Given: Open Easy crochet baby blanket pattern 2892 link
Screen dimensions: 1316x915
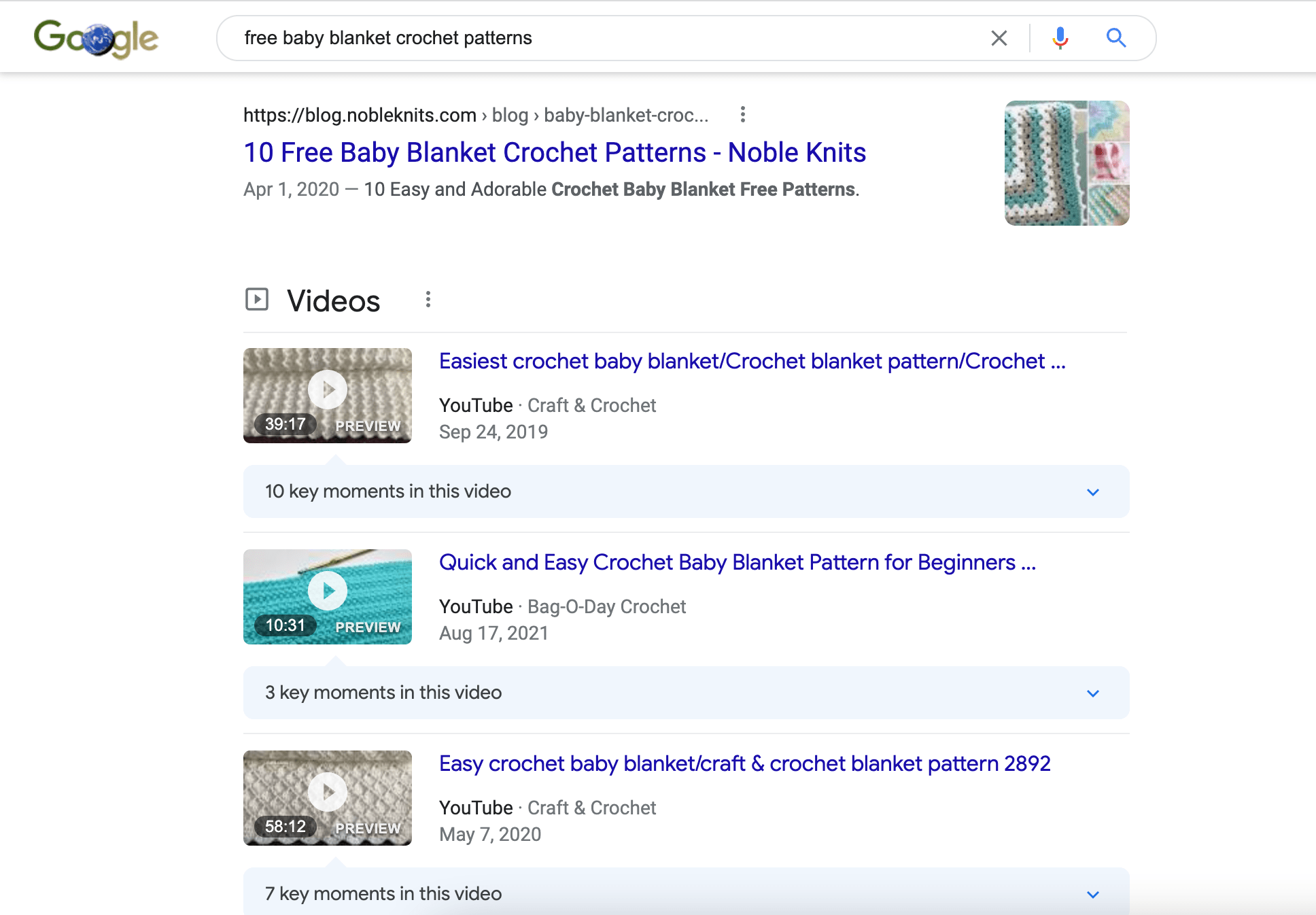Looking at the screenshot, I should (x=745, y=763).
